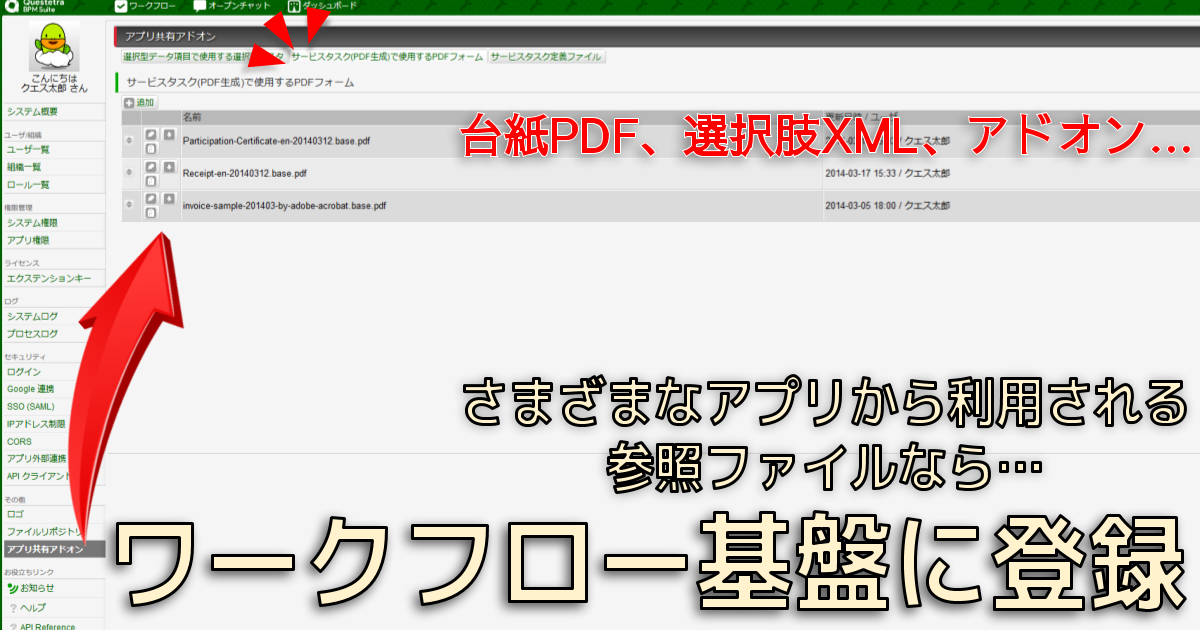Image resolution: width=1200 pixels, height=630 pixels.
Task: Click date 2014-03-17 15:33 in Receipt row
Action: [861, 173]
